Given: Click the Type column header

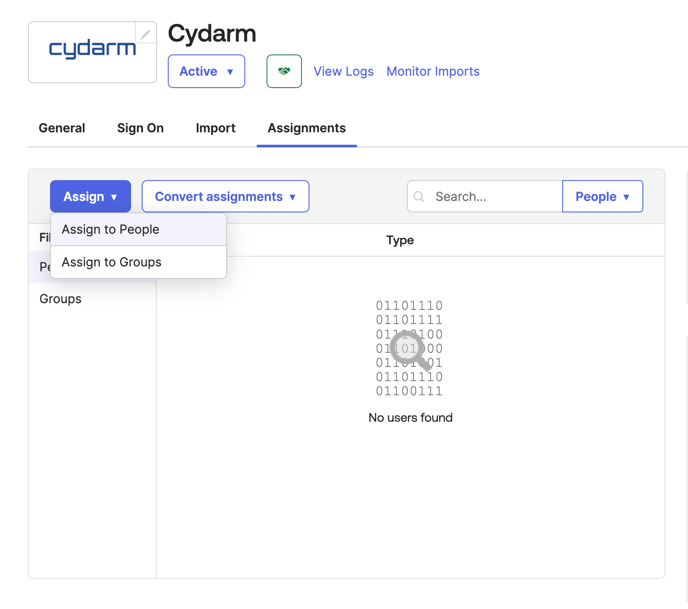Looking at the screenshot, I should (400, 240).
